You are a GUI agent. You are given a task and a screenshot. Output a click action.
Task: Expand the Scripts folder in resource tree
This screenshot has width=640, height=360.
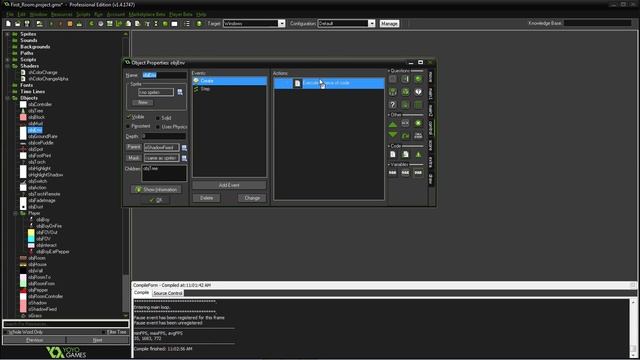tap(7, 60)
